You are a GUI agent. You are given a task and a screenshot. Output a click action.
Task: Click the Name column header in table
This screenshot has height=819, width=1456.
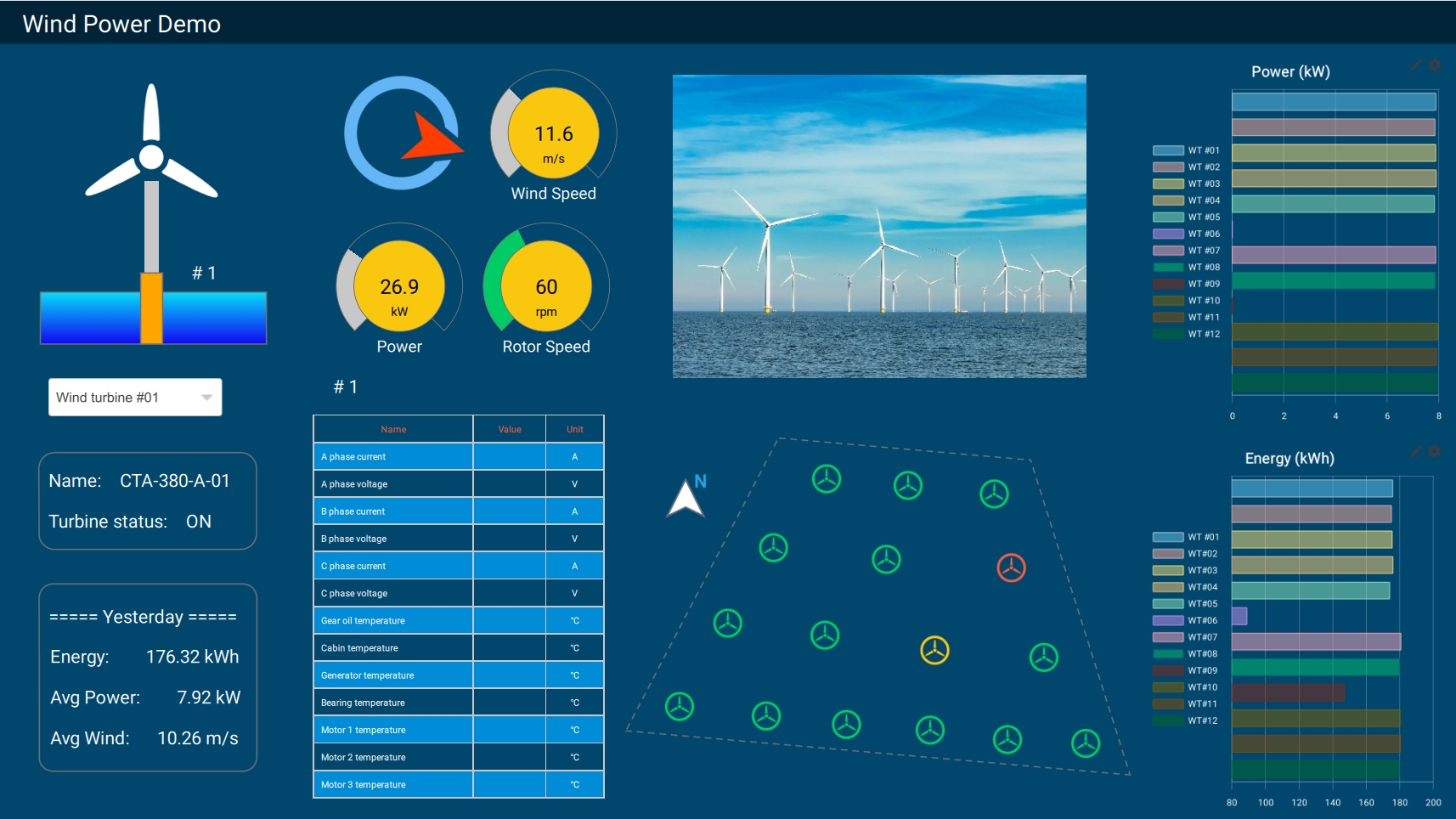click(x=393, y=429)
